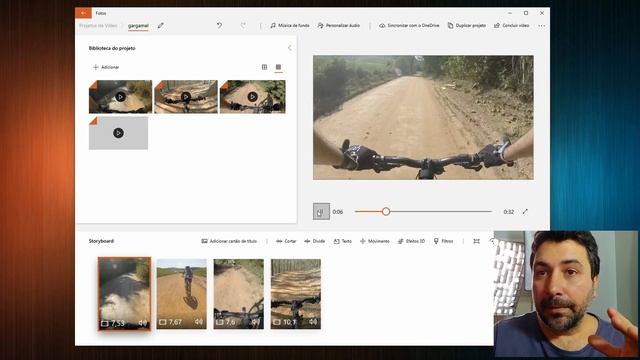This screenshot has width=640, height=360.
Task: Select storyboard clip with duration 7,6
Action: point(238,294)
